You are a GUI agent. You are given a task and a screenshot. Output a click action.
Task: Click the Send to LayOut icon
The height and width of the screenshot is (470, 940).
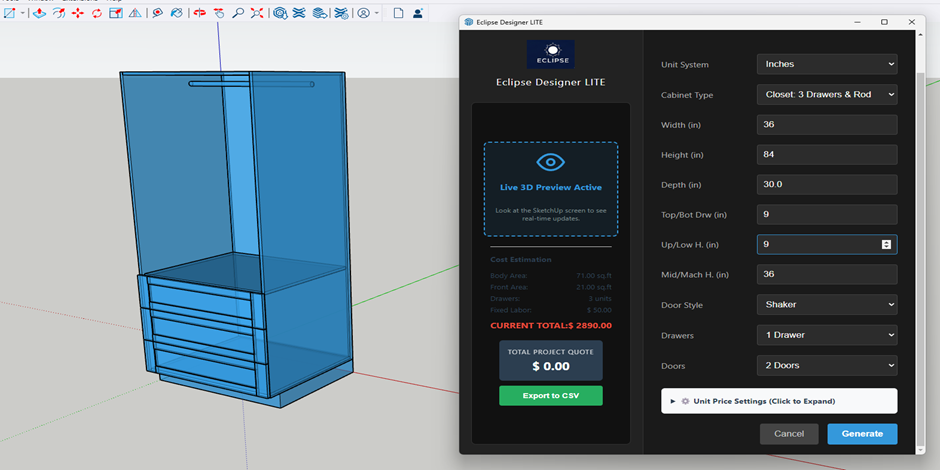tap(320, 13)
